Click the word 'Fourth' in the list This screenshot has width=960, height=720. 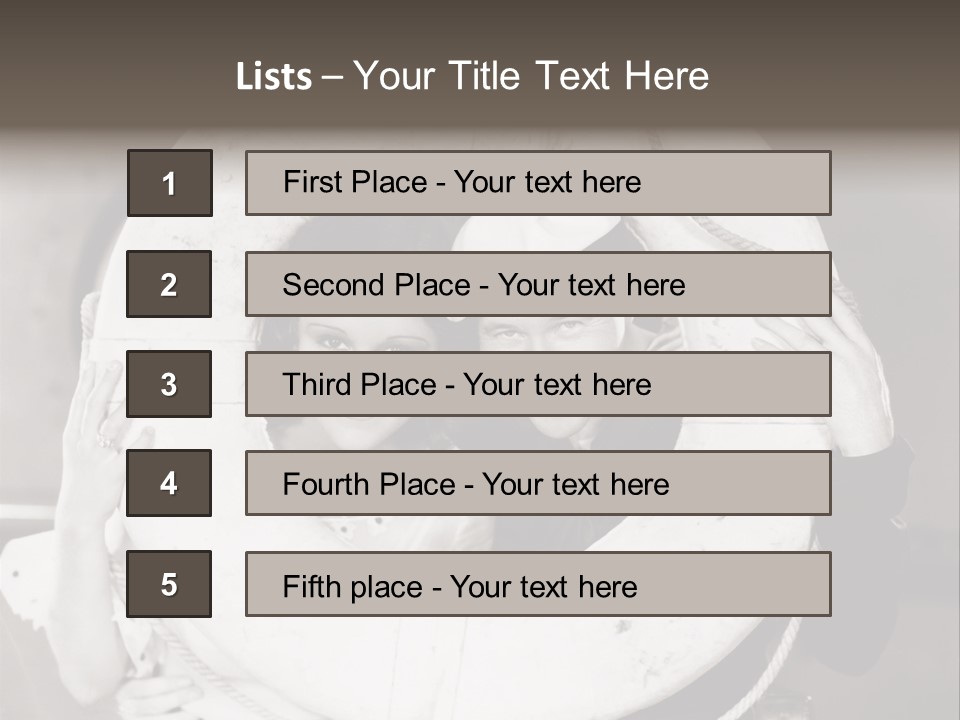(x=326, y=485)
